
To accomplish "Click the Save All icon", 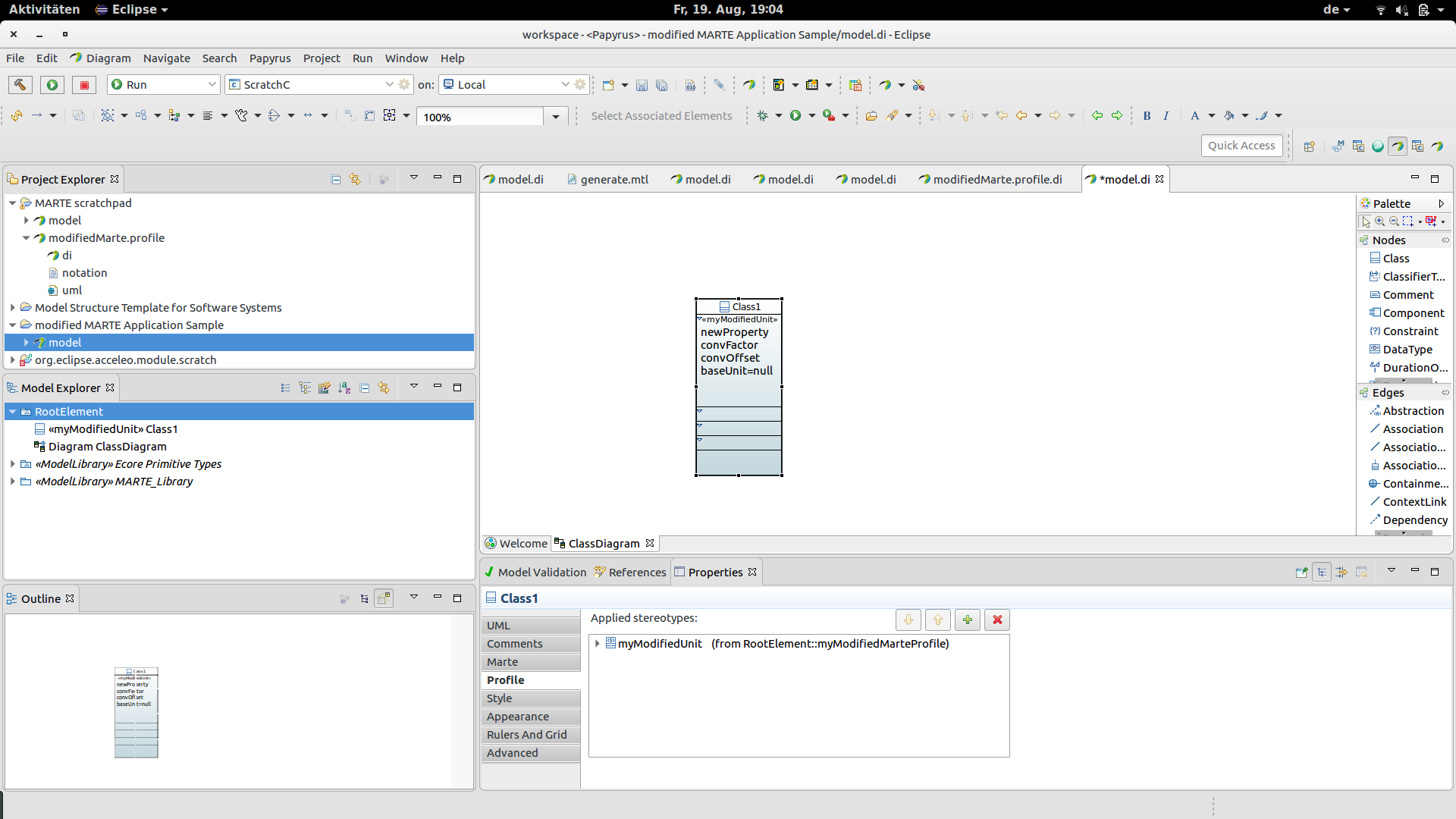I will [x=661, y=85].
